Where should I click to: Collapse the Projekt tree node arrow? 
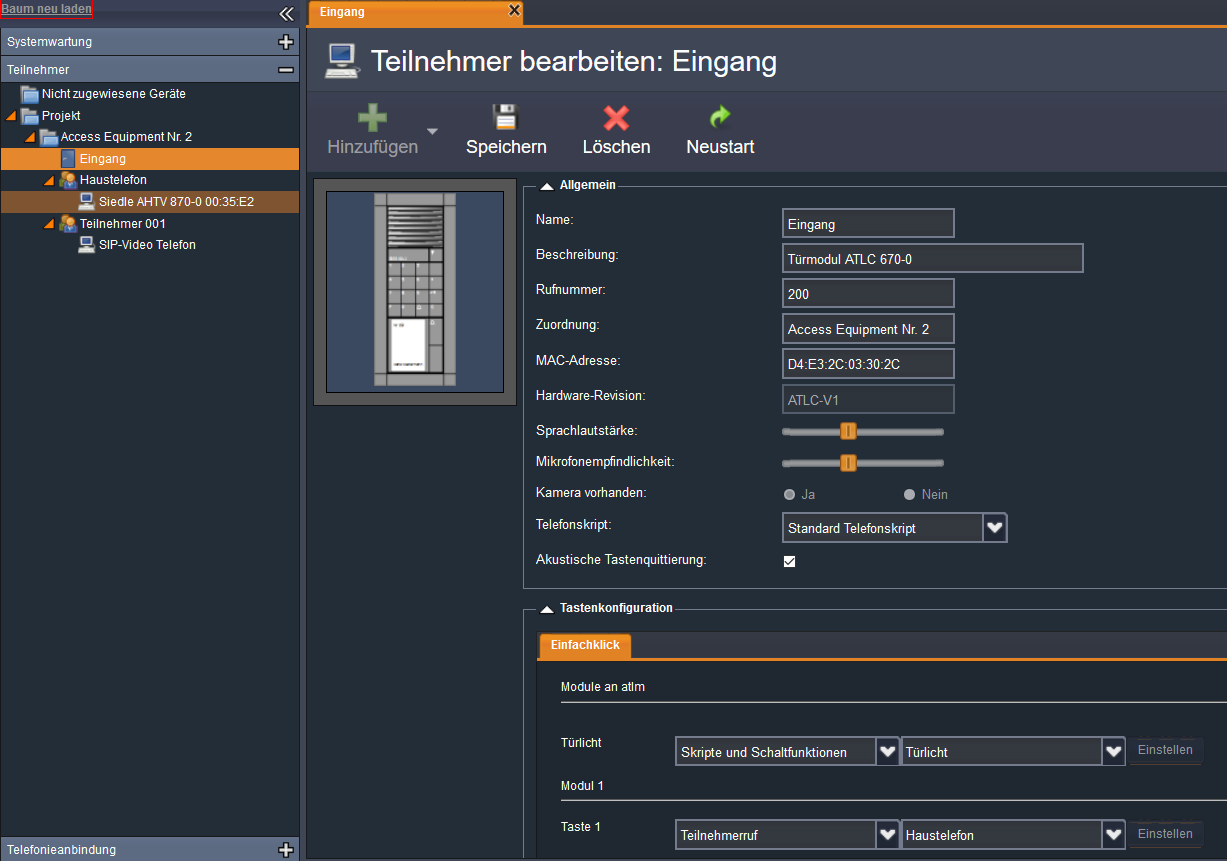point(12,116)
